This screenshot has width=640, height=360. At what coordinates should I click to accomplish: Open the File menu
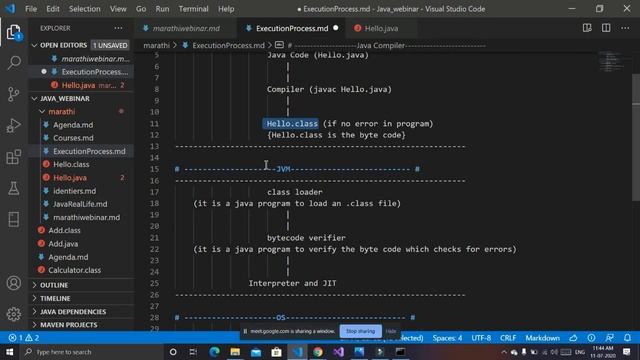31,9
